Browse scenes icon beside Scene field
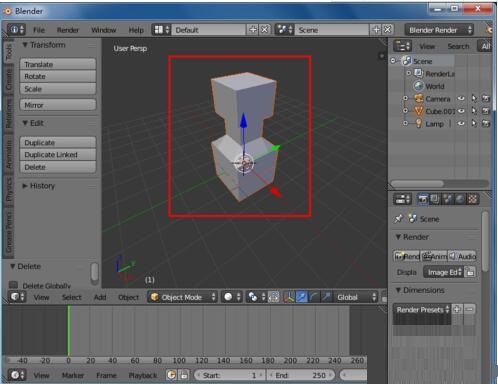 tap(284, 30)
